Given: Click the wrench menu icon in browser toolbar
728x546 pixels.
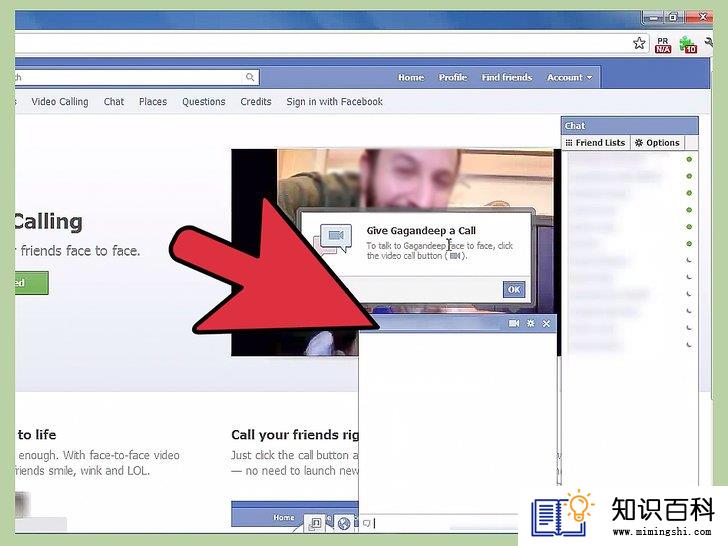Looking at the screenshot, I should 708,44.
